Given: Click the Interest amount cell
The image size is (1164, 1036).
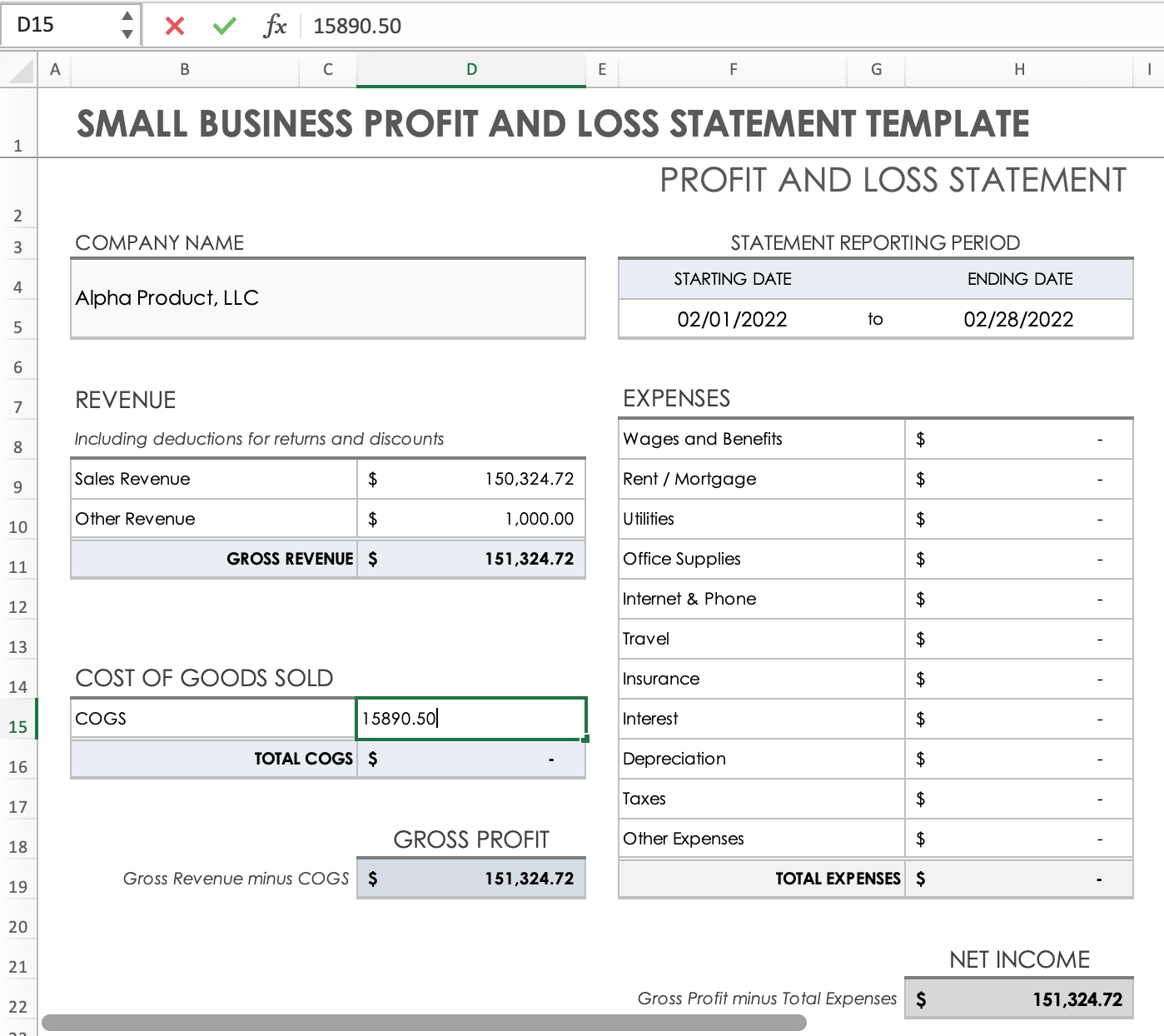Looking at the screenshot, I should pyautogui.click(x=1019, y=719).
